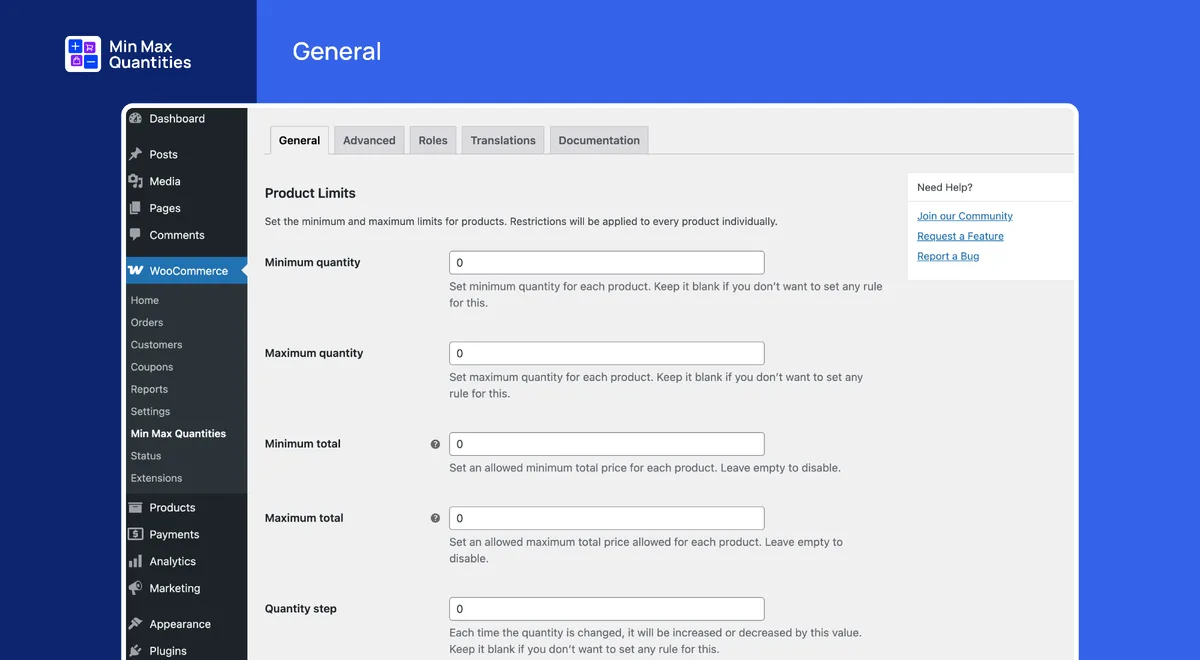Viewport: 1200px width, 660px height.
Task: Open the Extensions submenu item
Action: pyautogui.click(x=156, y=478)
